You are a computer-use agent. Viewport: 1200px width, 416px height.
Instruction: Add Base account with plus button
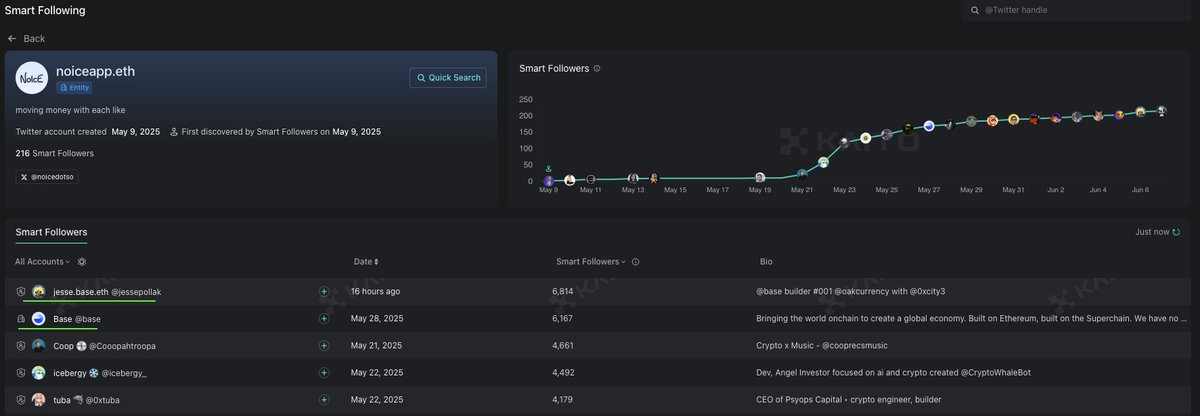click(x=324, y=318)
